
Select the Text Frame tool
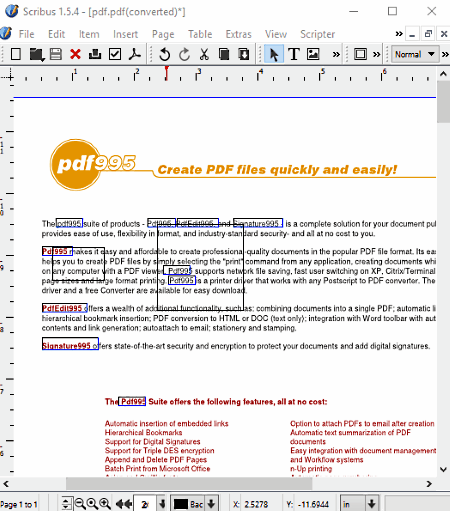[x=294, y=54]
